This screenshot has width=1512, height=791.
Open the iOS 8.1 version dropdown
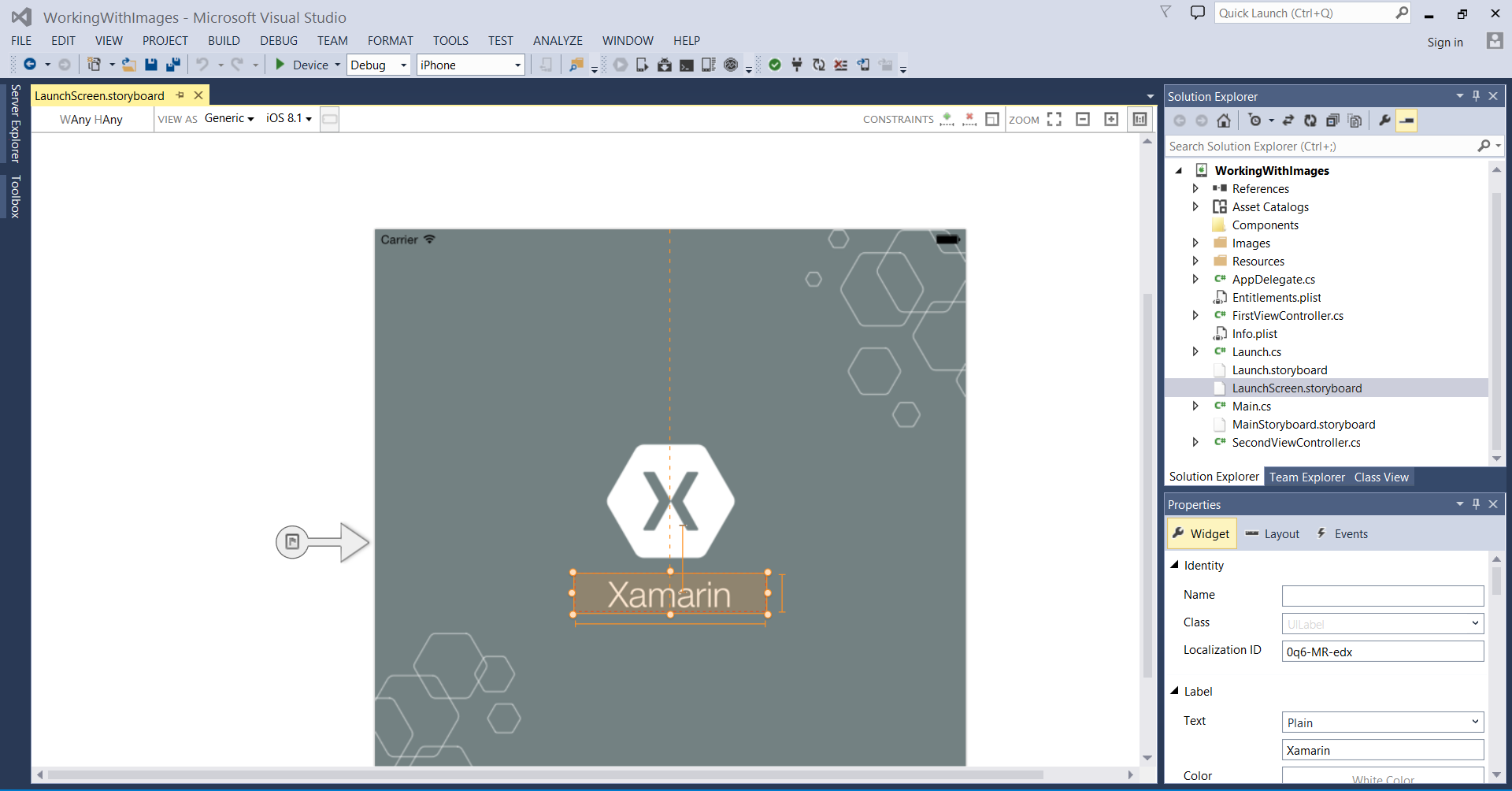(288, 118)
